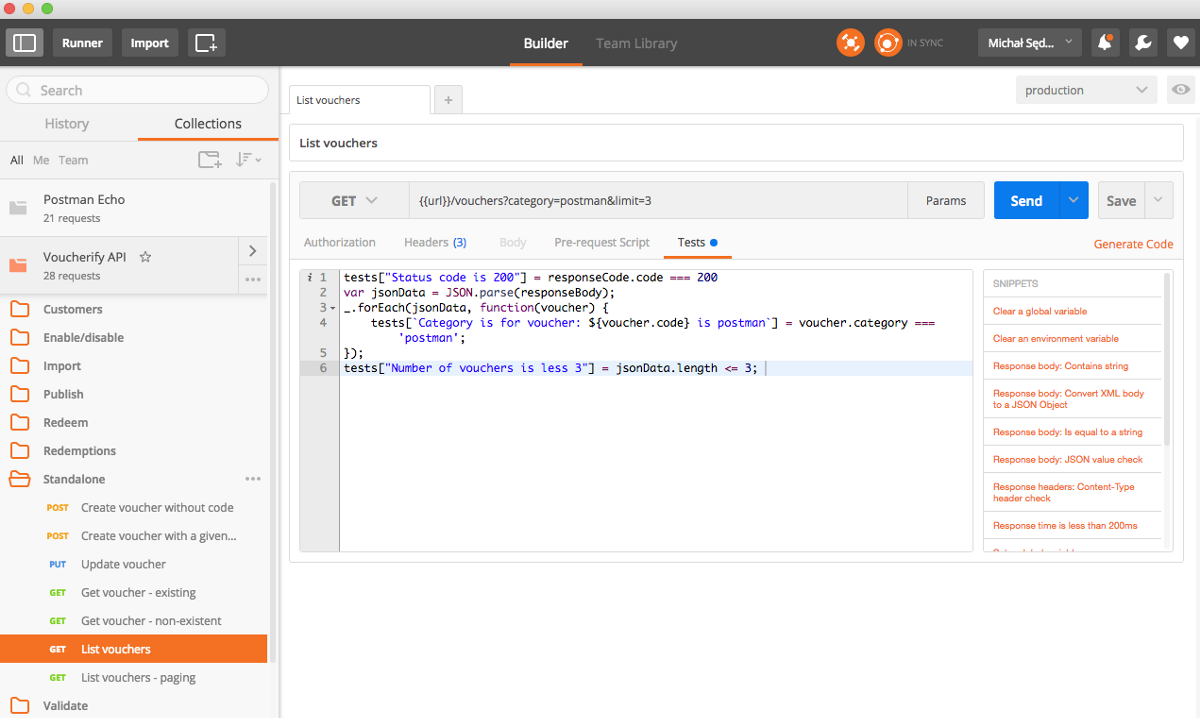Toggle the sidebar layout icon
This screenshot has width=1200, height=718.
pos(25,43)
